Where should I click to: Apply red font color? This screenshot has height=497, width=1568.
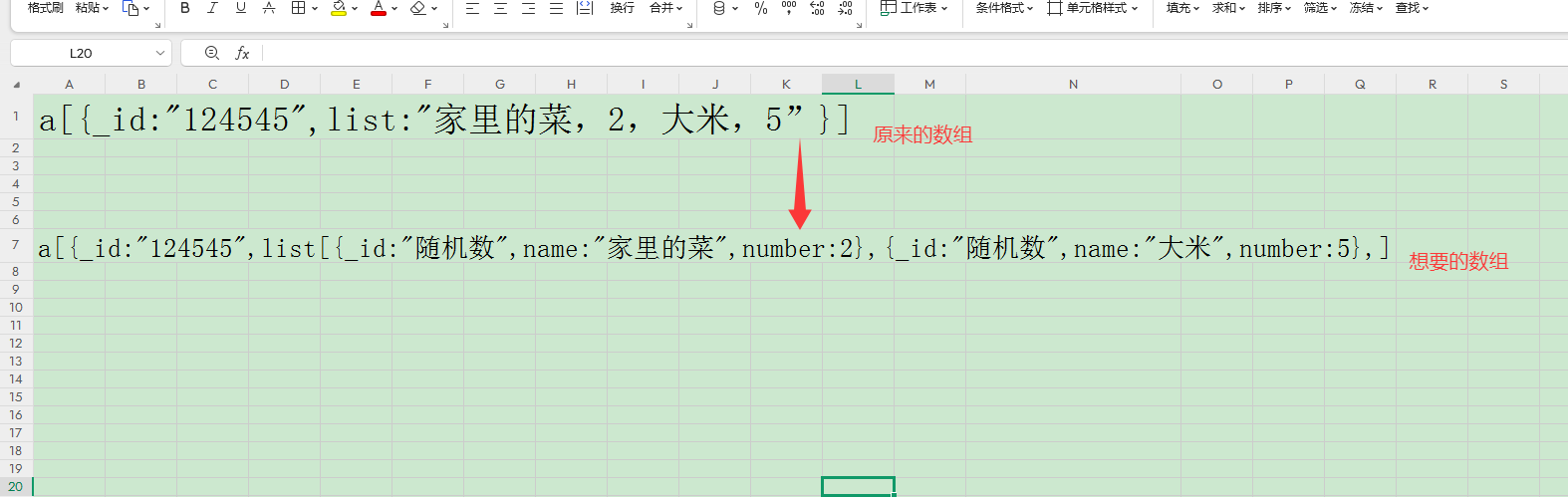coord(378,8)
